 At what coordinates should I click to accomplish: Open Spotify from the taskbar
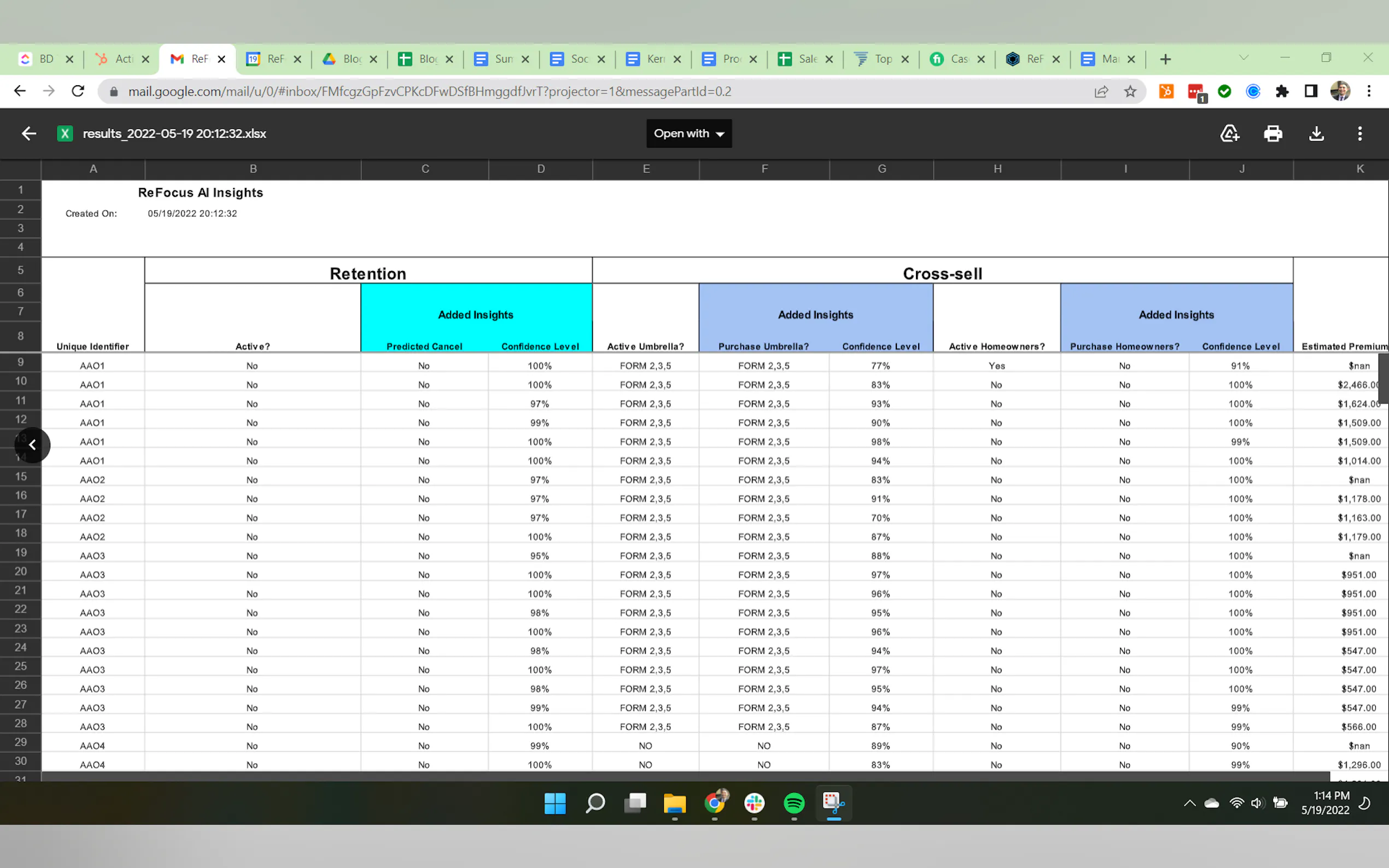coord(793,803)
